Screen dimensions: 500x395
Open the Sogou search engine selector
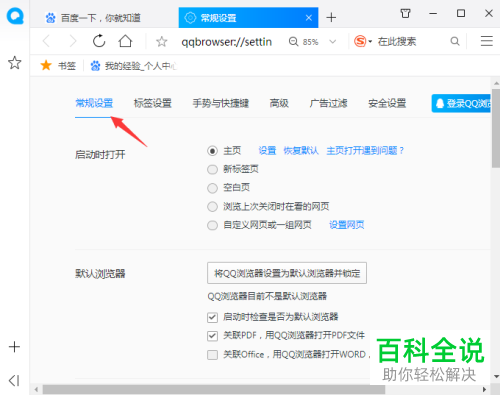363,41
